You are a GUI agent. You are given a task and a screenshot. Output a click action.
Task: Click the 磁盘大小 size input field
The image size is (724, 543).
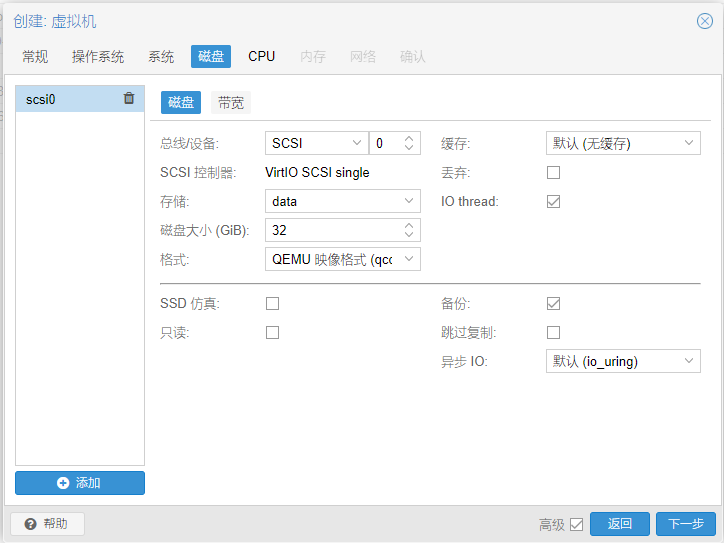(x=333, y=230)
